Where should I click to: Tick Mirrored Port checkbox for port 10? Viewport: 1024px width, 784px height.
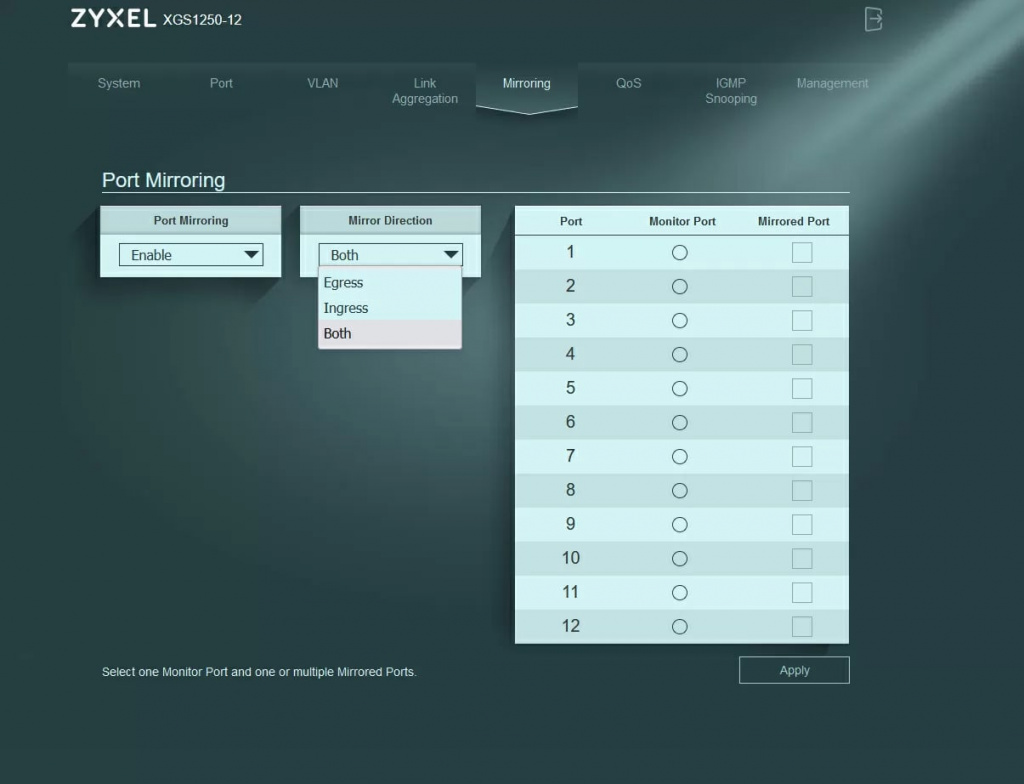click(x=802, y=559)
